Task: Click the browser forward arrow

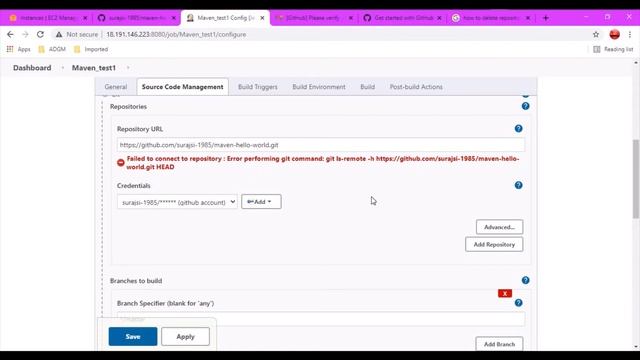Action: click(x=25, y=34)
